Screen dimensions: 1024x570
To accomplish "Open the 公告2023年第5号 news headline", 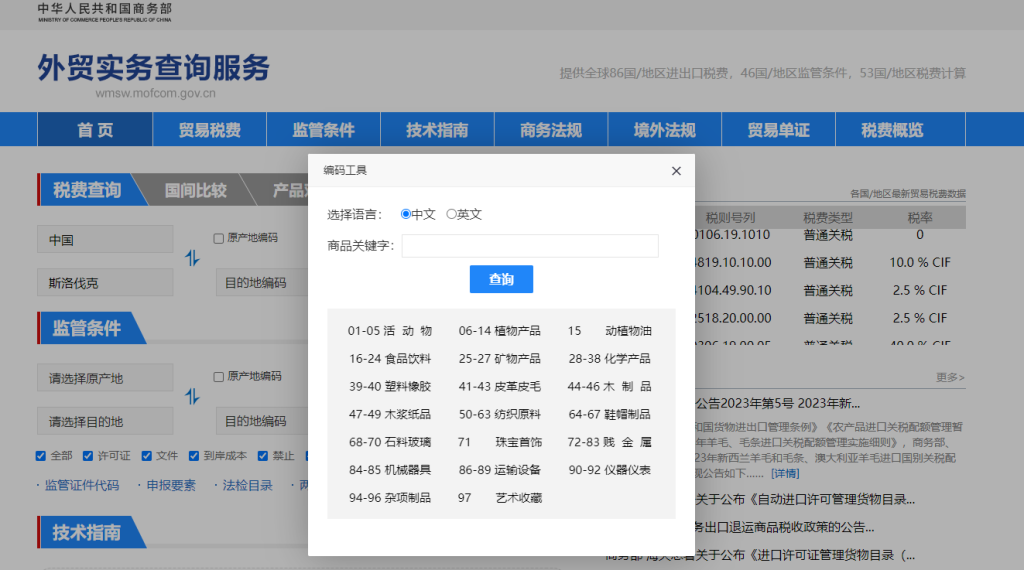I will 778,404.
